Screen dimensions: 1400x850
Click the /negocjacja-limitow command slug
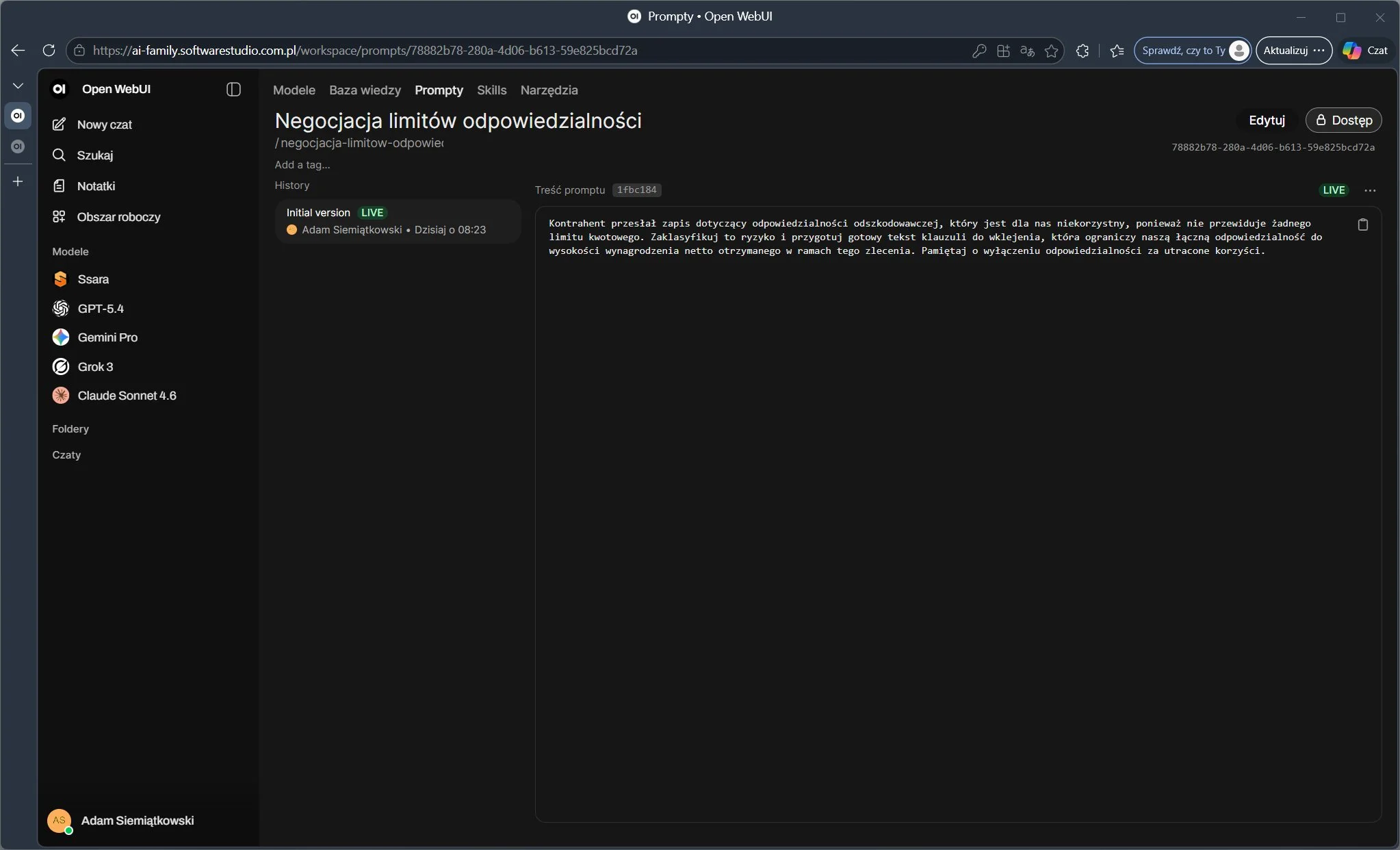[x=359, y=143]
